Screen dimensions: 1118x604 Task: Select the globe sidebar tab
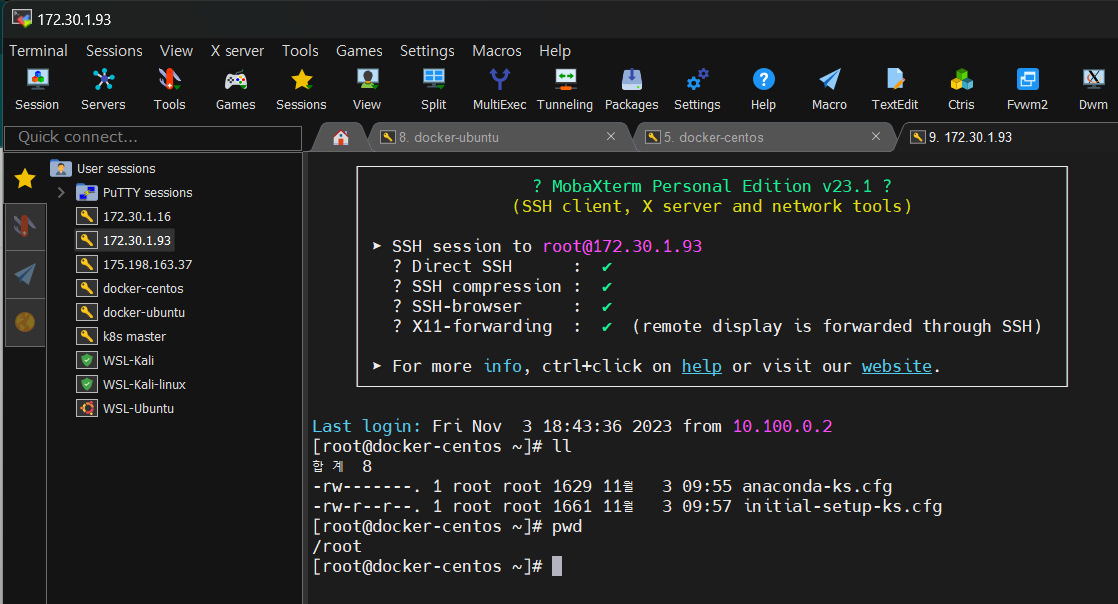point(25,322)
